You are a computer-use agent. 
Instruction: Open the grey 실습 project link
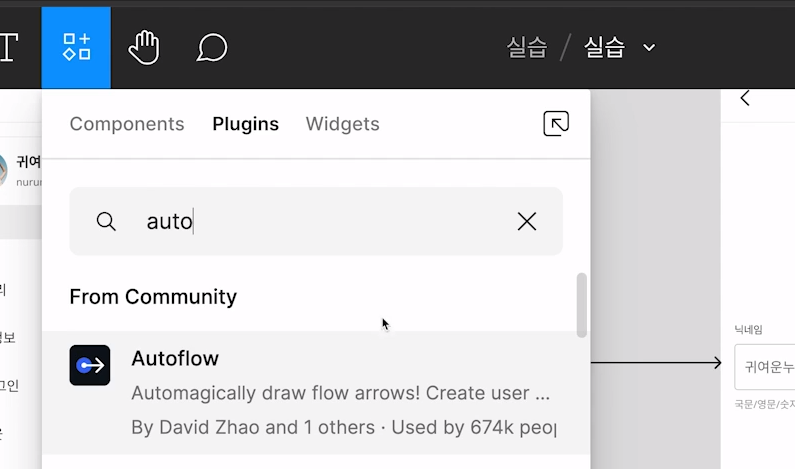point(527,47)
